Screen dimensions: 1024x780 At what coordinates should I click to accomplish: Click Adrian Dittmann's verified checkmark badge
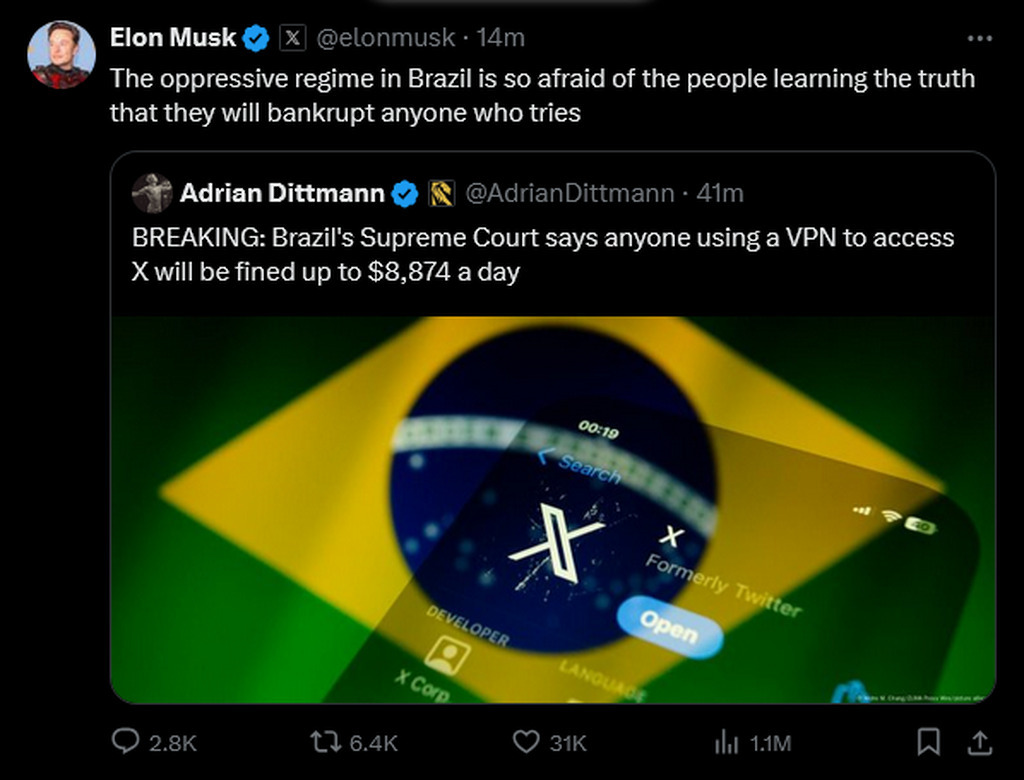coord(404,194)
